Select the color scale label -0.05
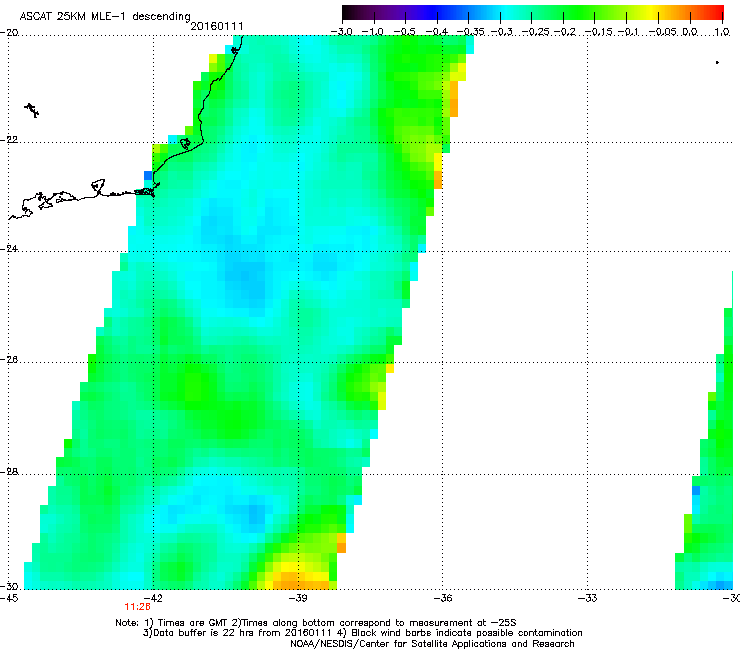Image resolution: width=740 pixels, height=650 pixels. coord(663,32)
